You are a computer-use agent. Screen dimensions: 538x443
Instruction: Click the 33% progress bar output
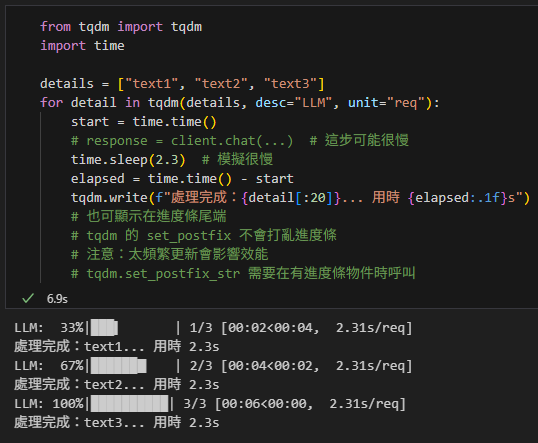(x=213, y=328)
